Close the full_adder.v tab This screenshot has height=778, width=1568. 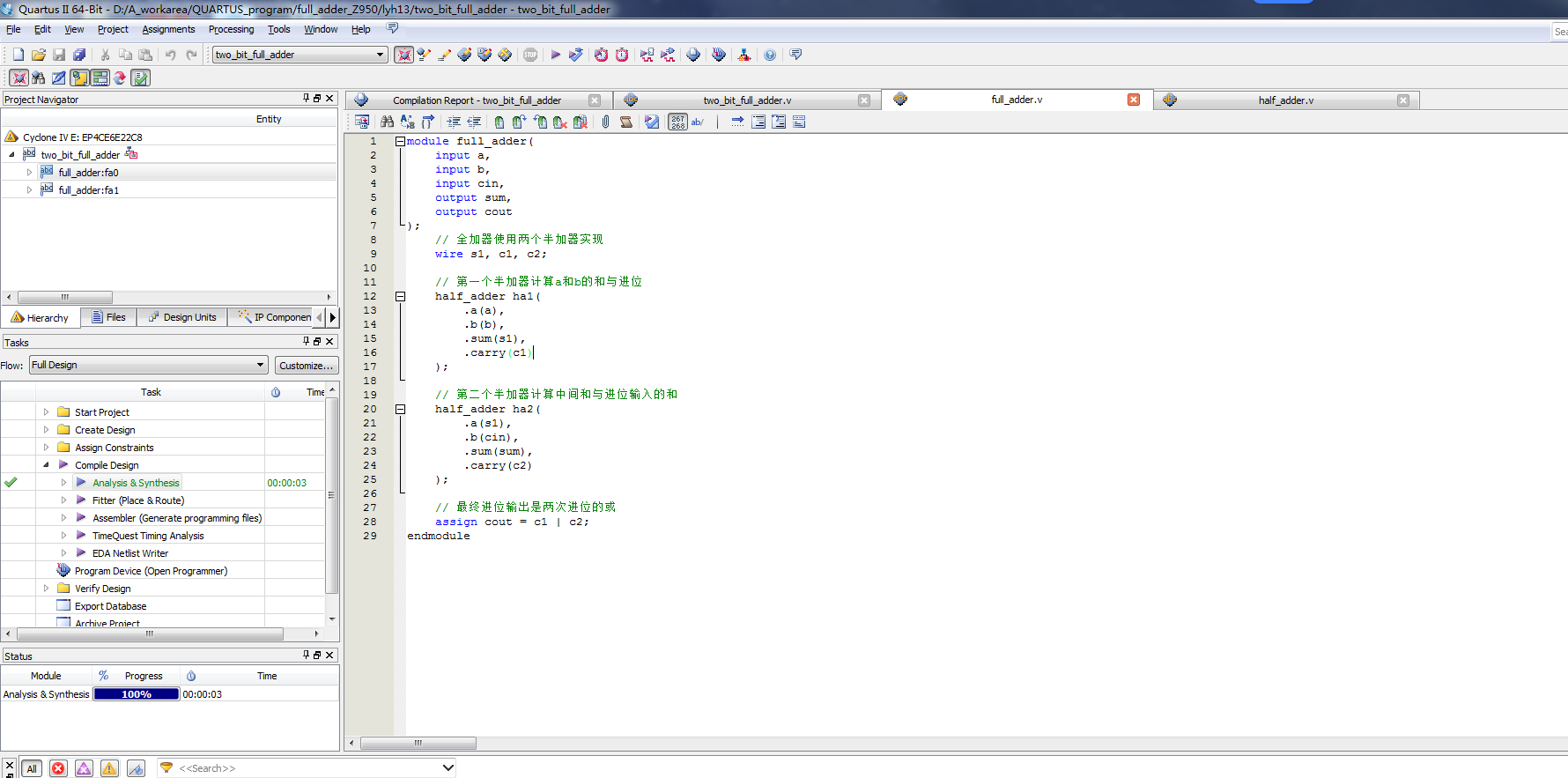(1134, 100)
